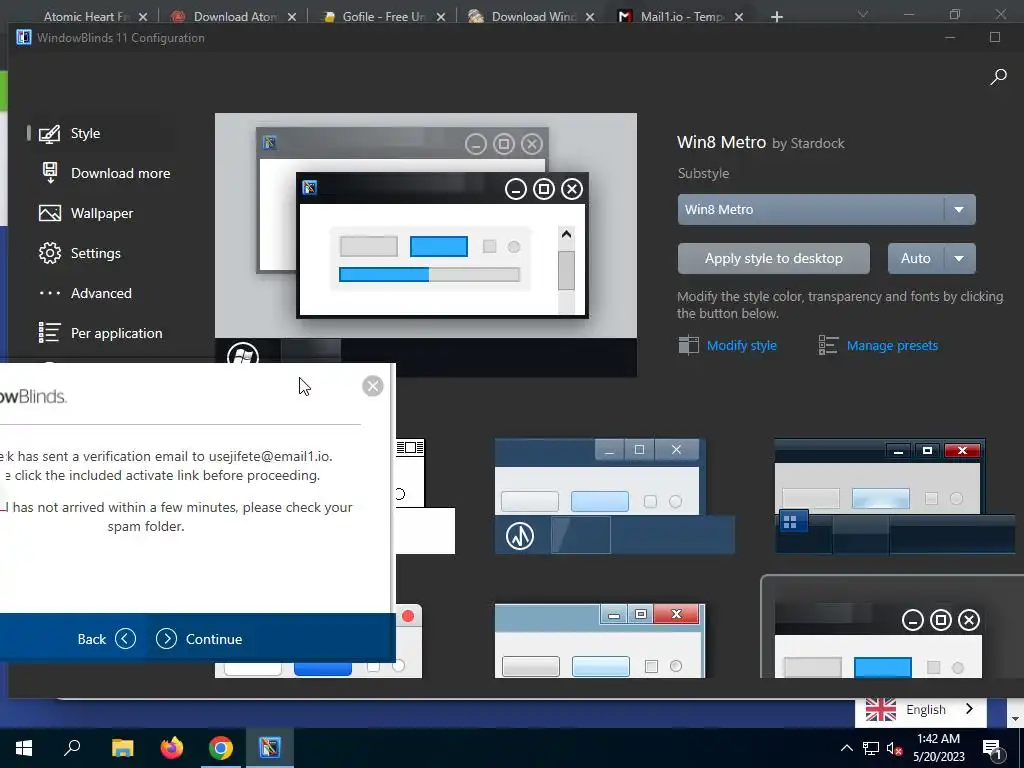Click the network tray icon
Image resolution: width=1024 pixels, height=768 pixels.
(x=871, y=748)
